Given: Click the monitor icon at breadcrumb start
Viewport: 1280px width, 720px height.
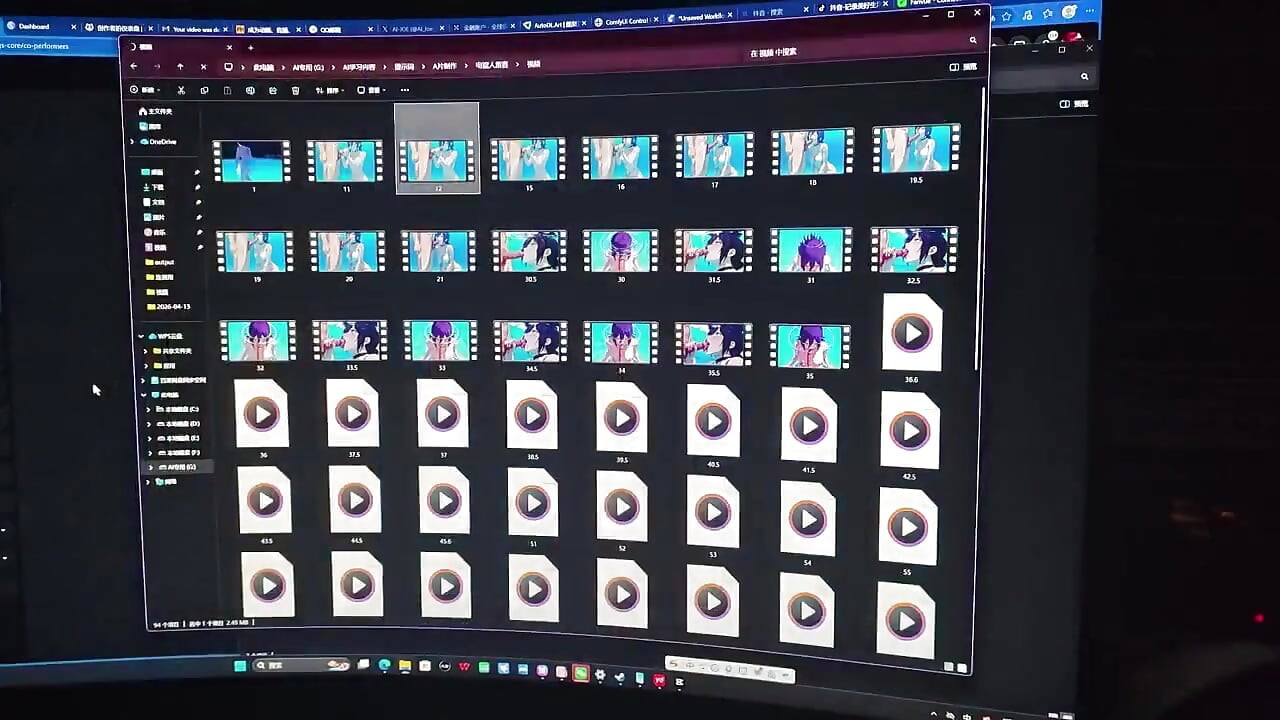Looking at the screenshot, I should 229,66.
